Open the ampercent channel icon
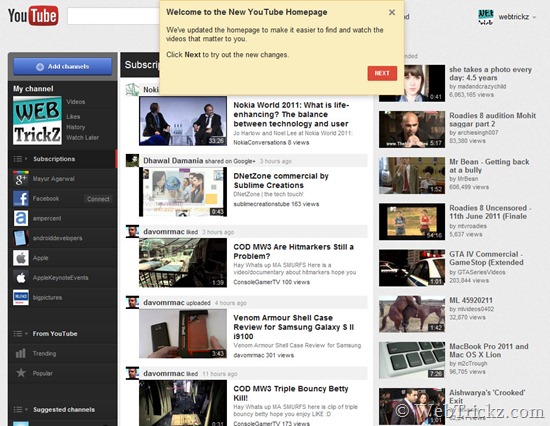Image resolution: width=550 pixels, height=426 pixels. click(x=21, y=218)
